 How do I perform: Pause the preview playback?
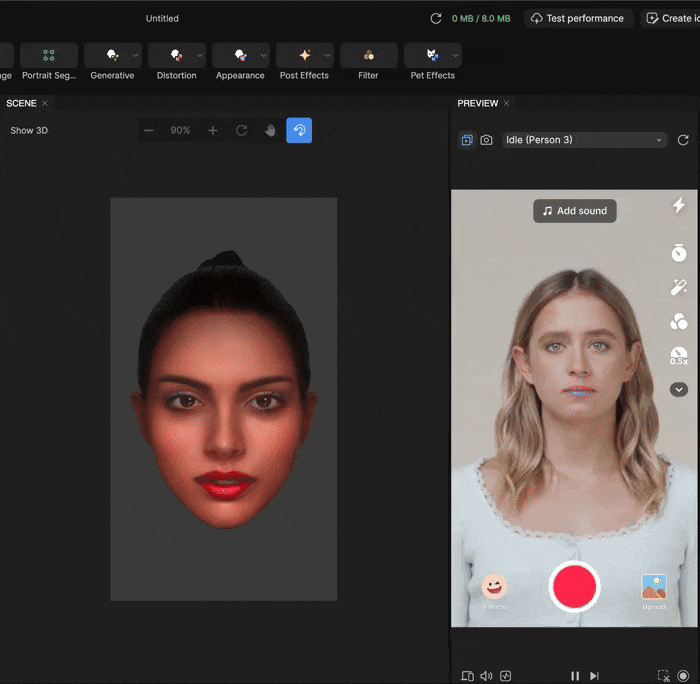[575, 676]
